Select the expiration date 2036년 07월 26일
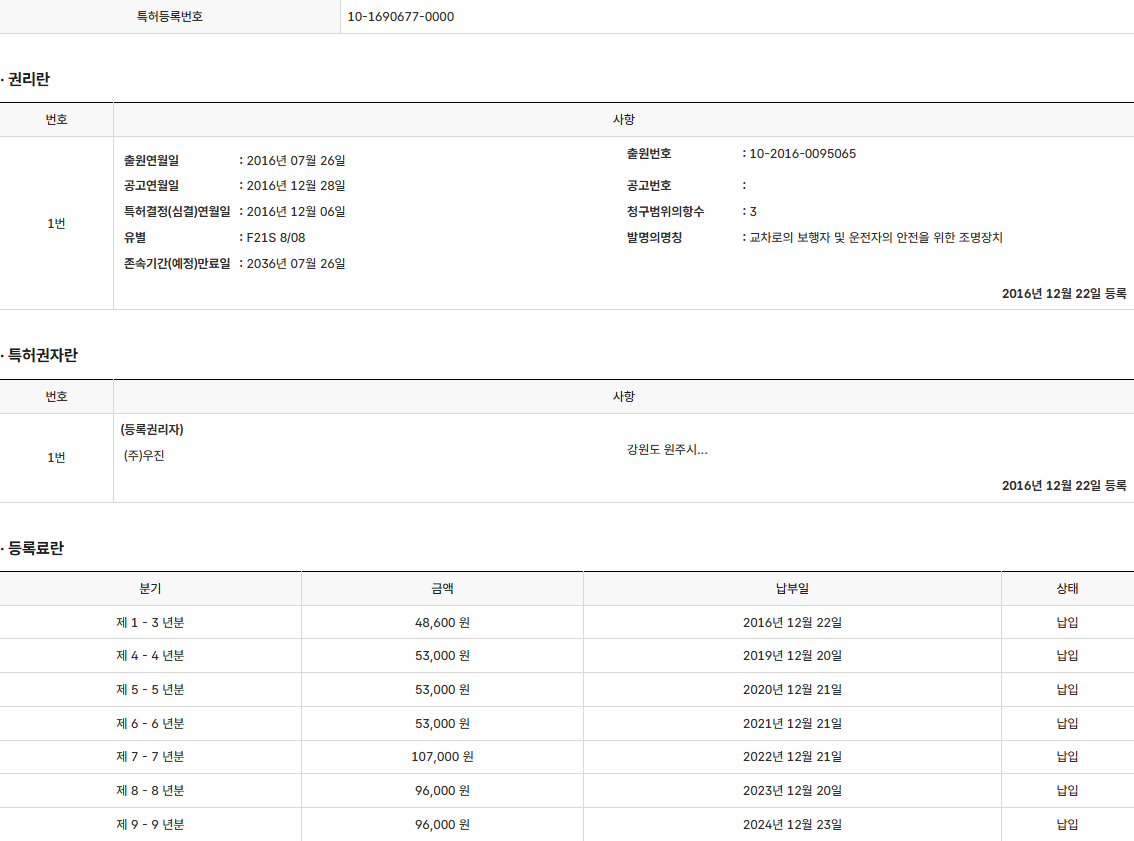 pyautogui.click(x=296, y=264)
